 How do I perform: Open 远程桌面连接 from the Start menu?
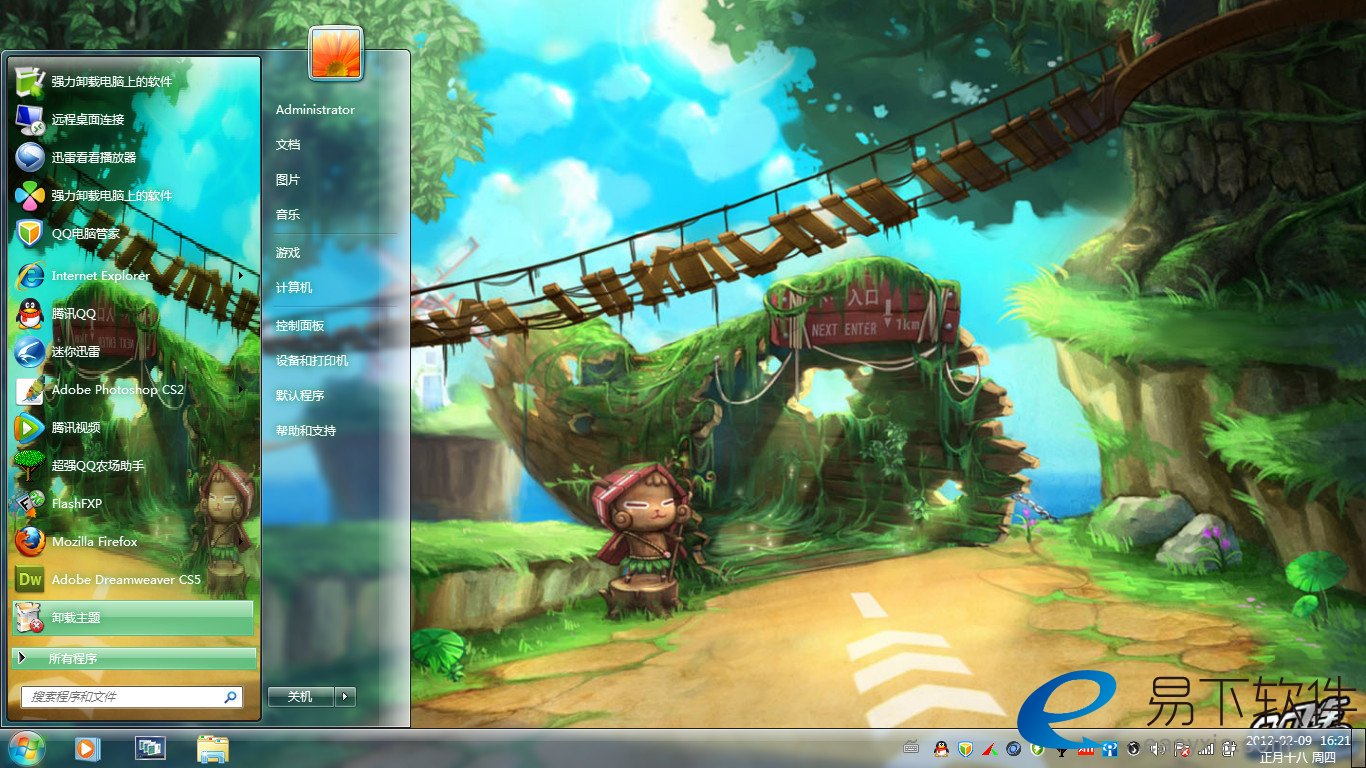point(132,119)
